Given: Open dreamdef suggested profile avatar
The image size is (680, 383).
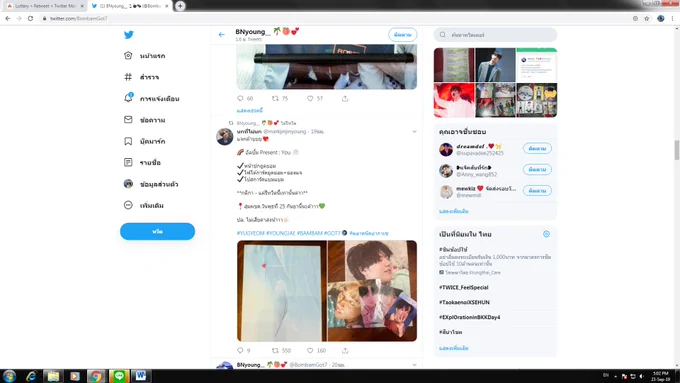Looking at the screenshot, I should coord(446,149).
